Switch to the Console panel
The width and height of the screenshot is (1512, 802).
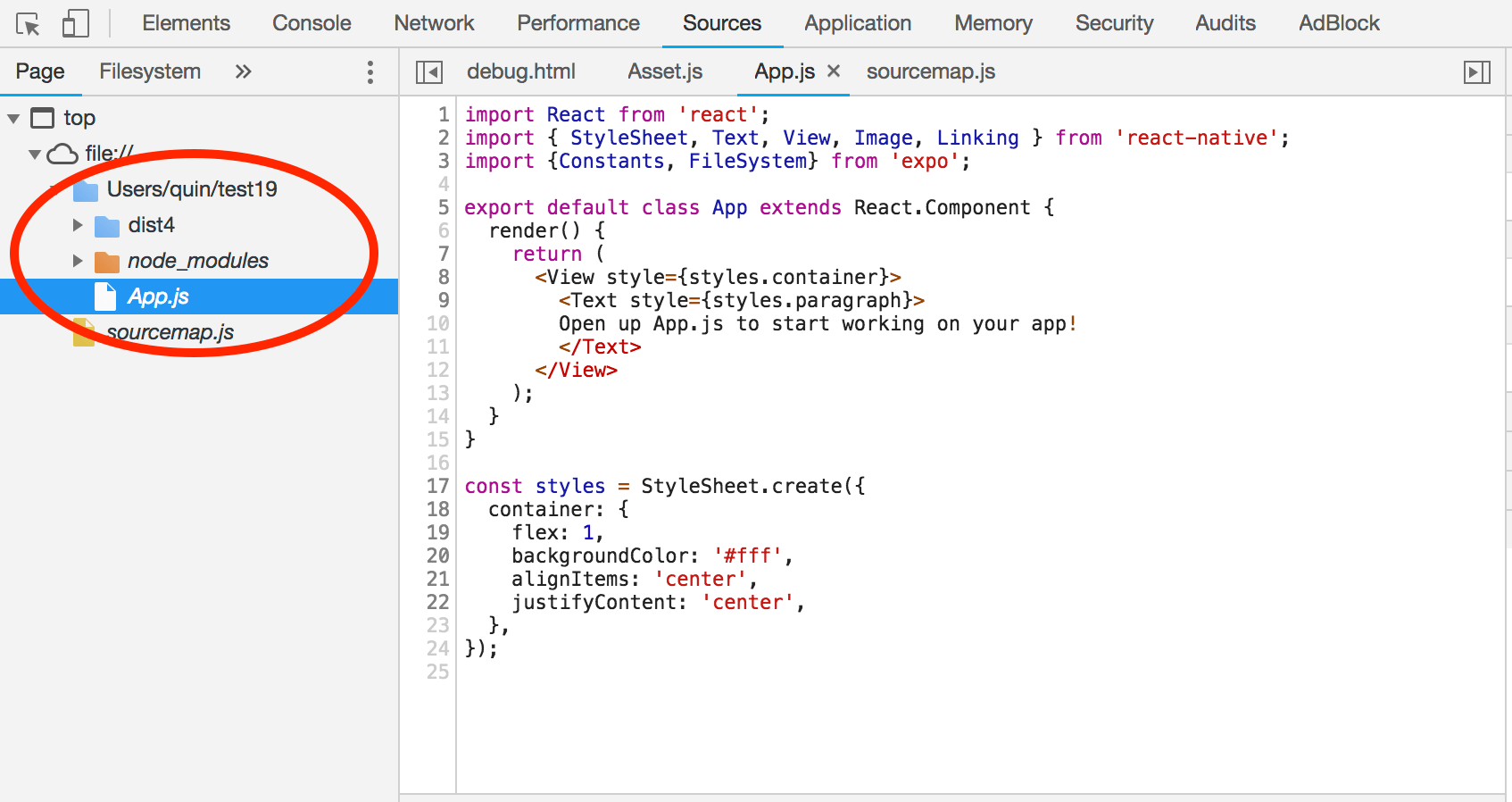[312, 23]
